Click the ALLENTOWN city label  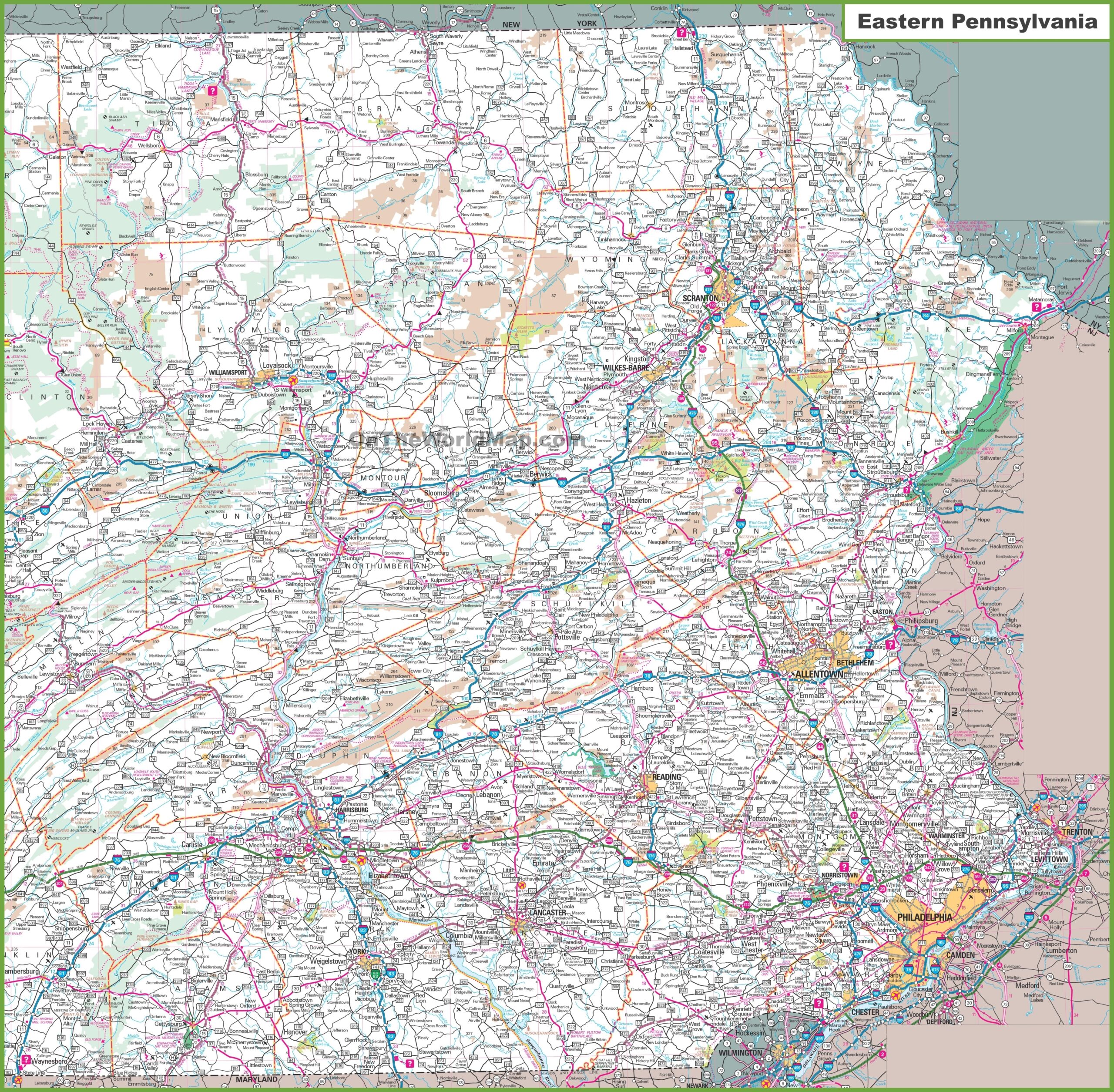(x=819, y=674)
